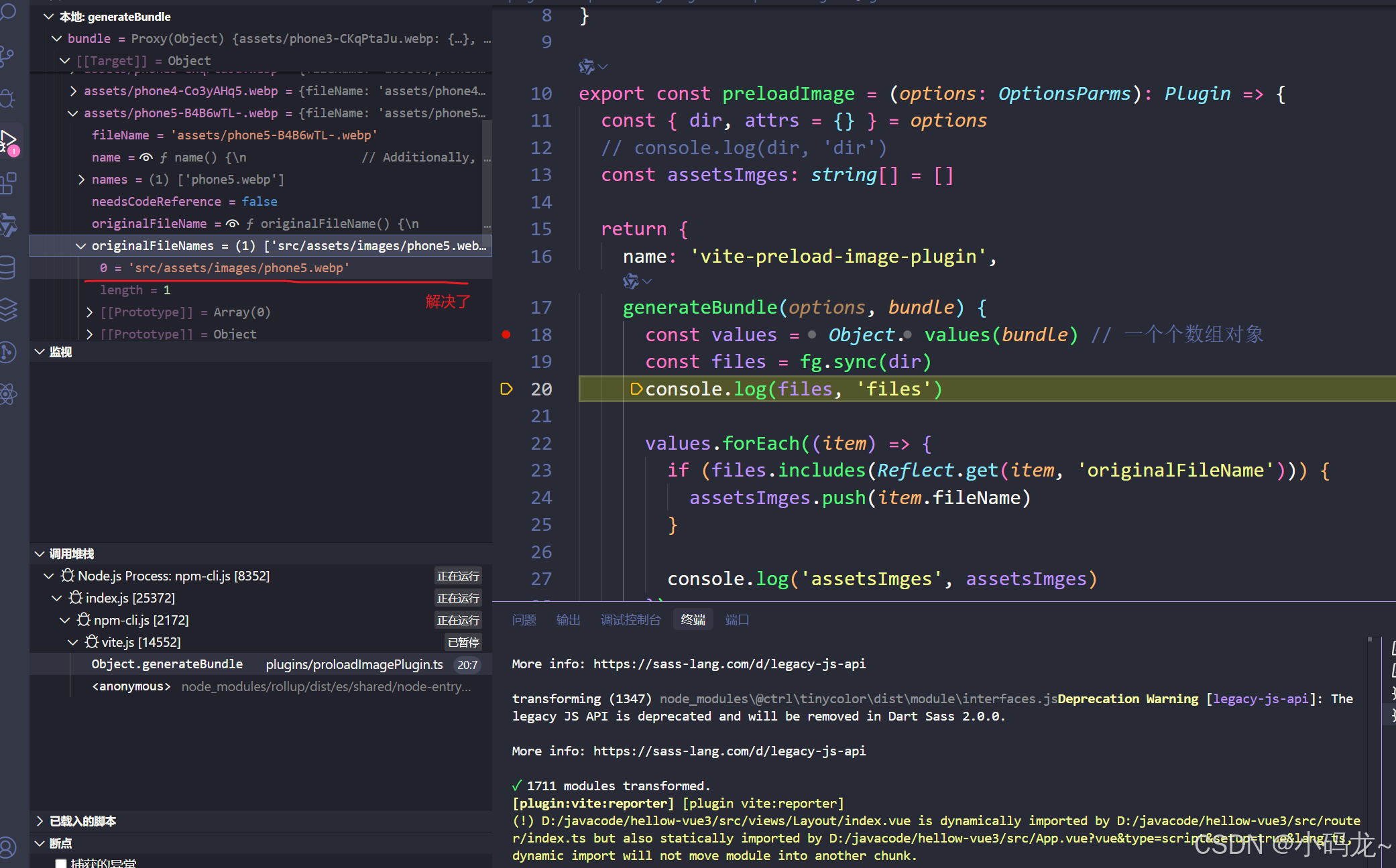The height and width of the screenshot is (868, 1396).
Task: Toggle the breakpoint on line 18
Action: 506,334
